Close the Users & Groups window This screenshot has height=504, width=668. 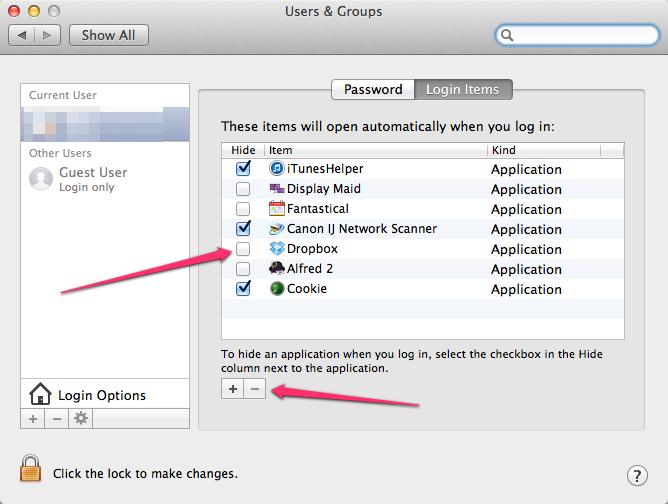(14, 11)
